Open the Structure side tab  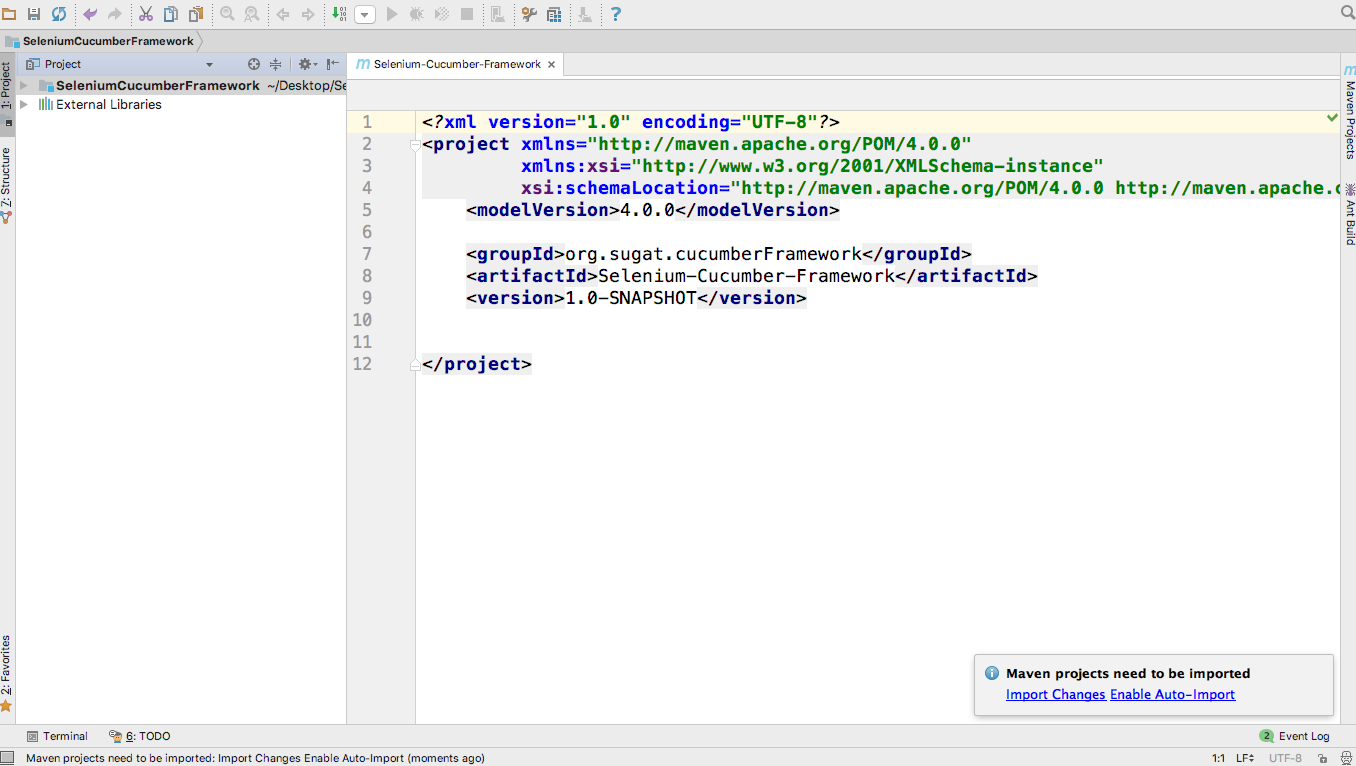pos(7,184)
